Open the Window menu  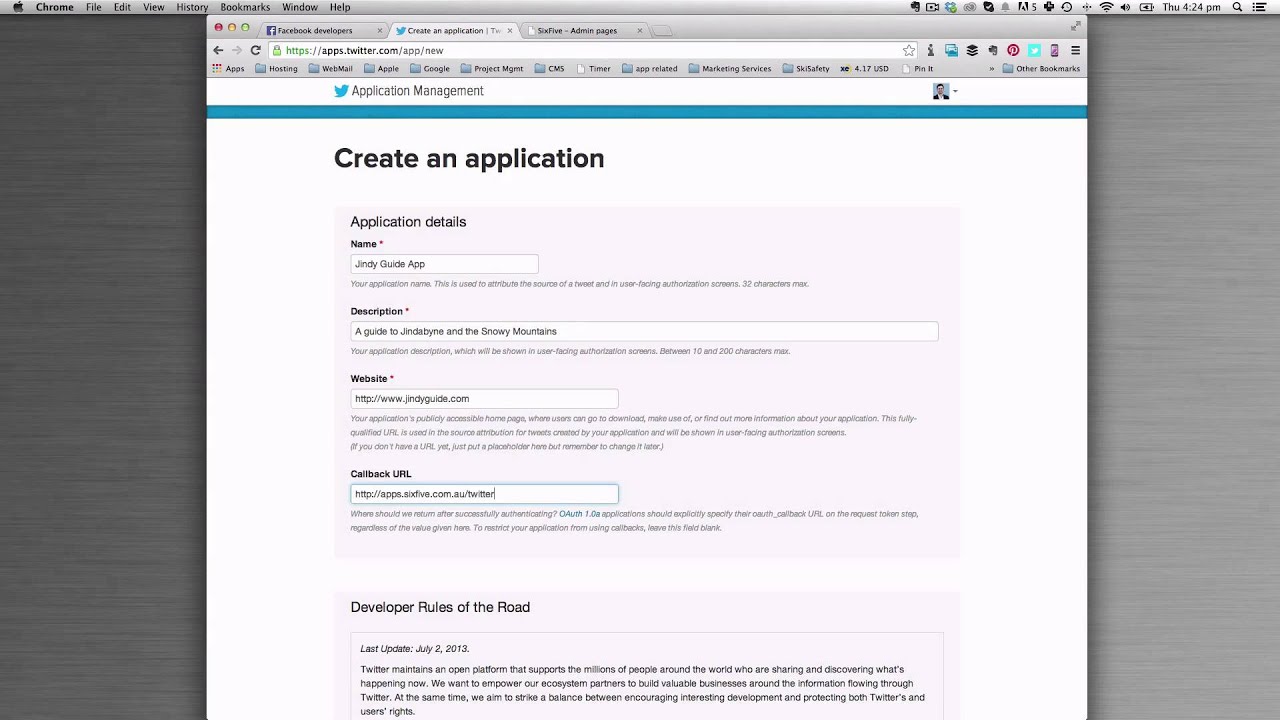tap(300, 7)
